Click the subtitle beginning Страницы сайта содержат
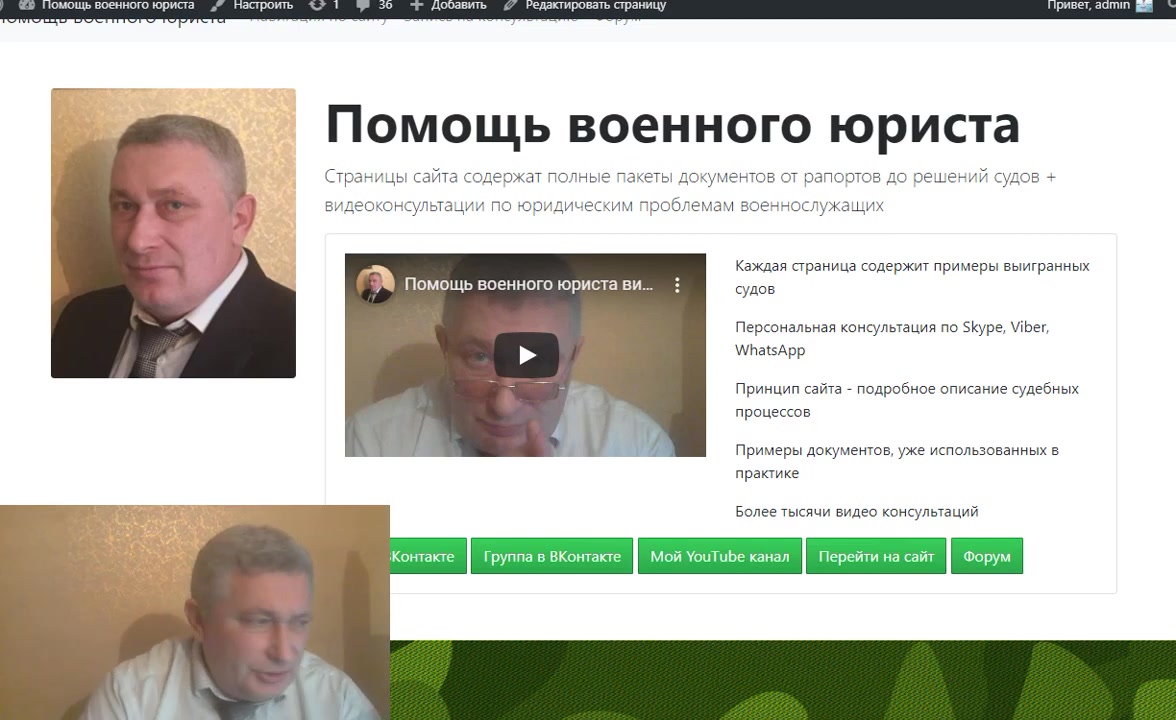This screenshot has height=720, width=1176. tap(690, 190)
